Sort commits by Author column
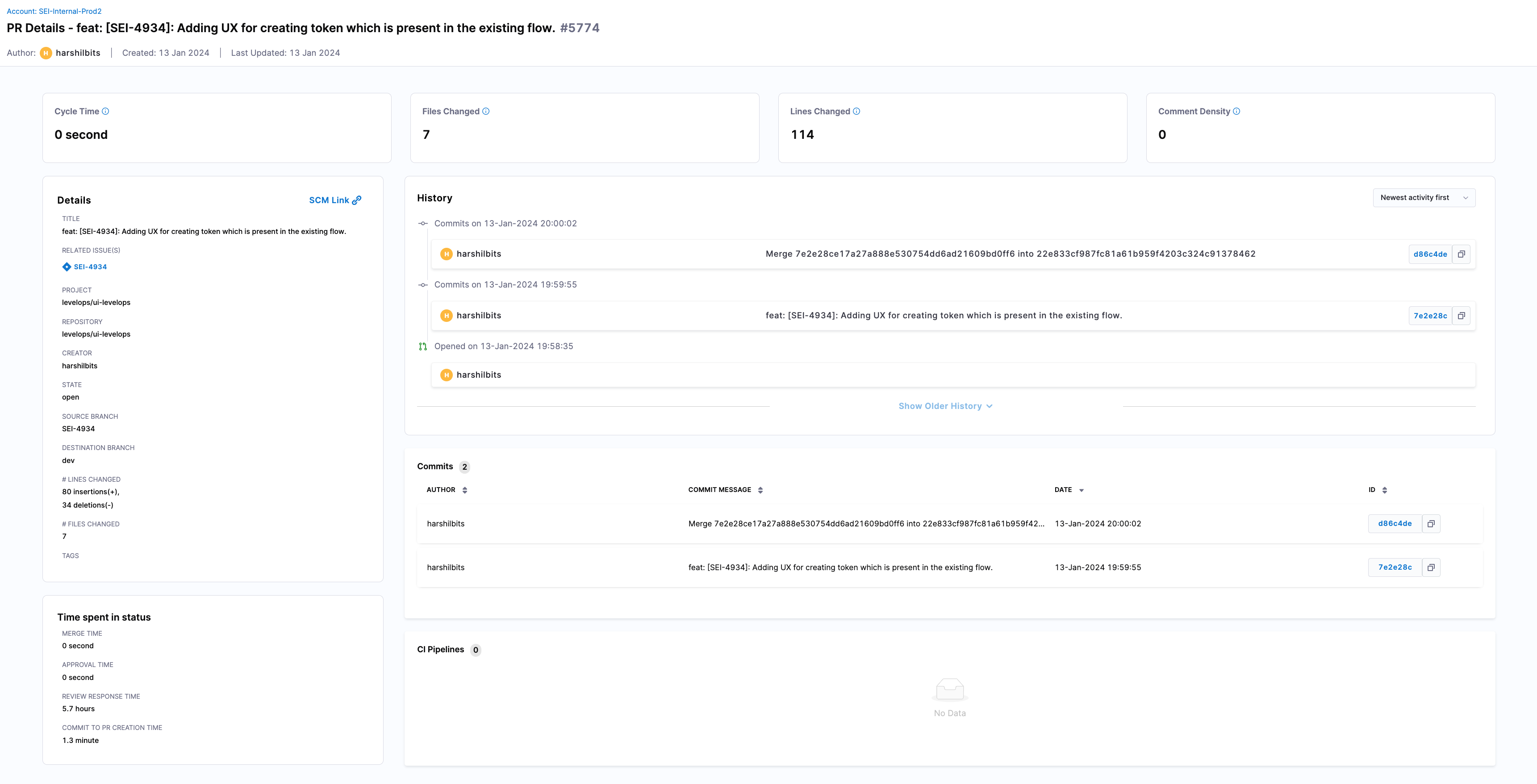 [465, 491]
